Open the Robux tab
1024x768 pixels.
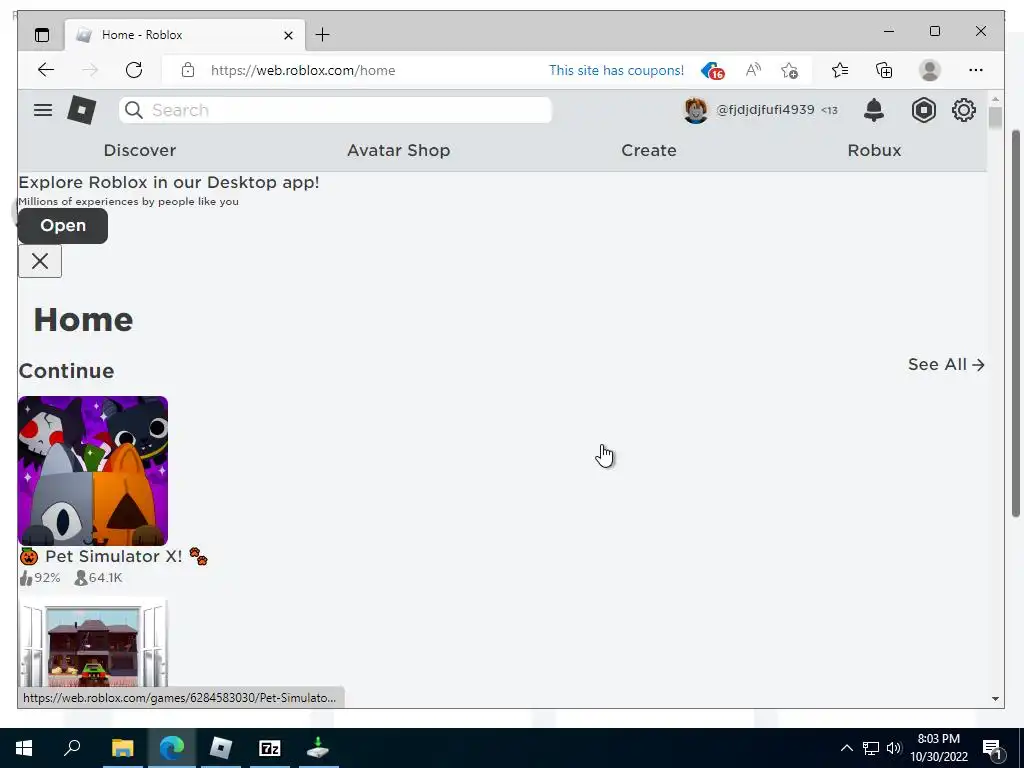874,150
